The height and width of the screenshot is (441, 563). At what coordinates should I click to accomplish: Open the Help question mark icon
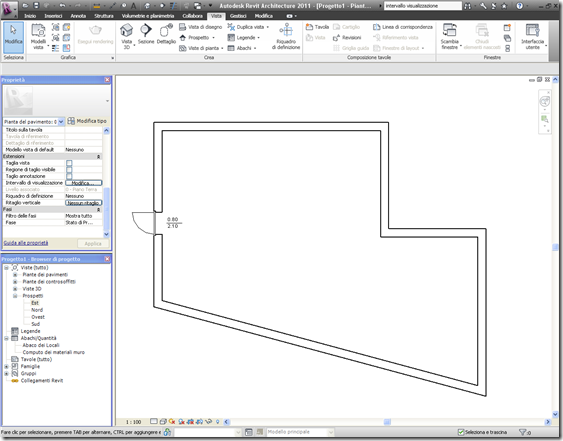(520, 6)
